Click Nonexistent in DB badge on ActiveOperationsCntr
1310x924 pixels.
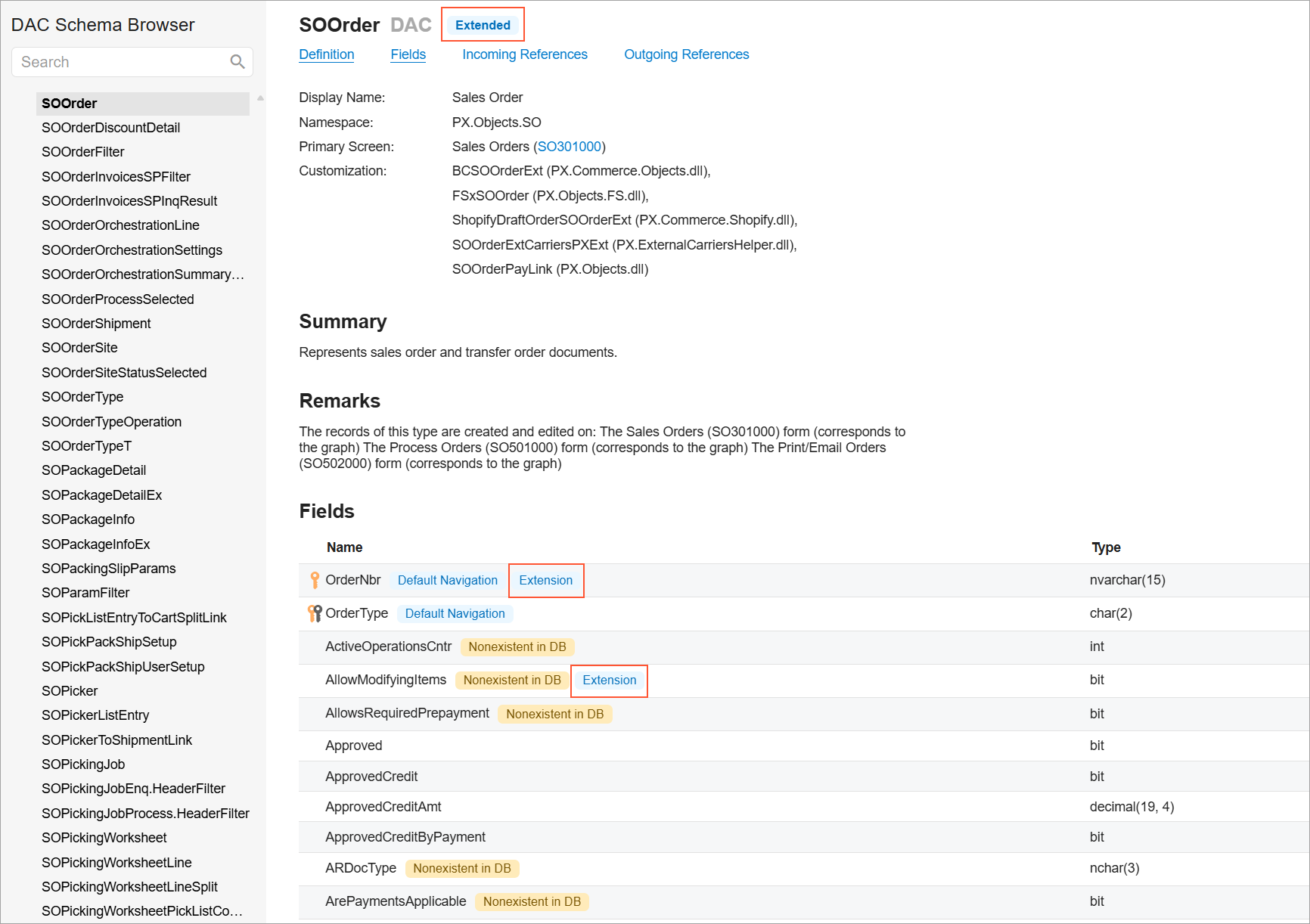click(517, 646)
